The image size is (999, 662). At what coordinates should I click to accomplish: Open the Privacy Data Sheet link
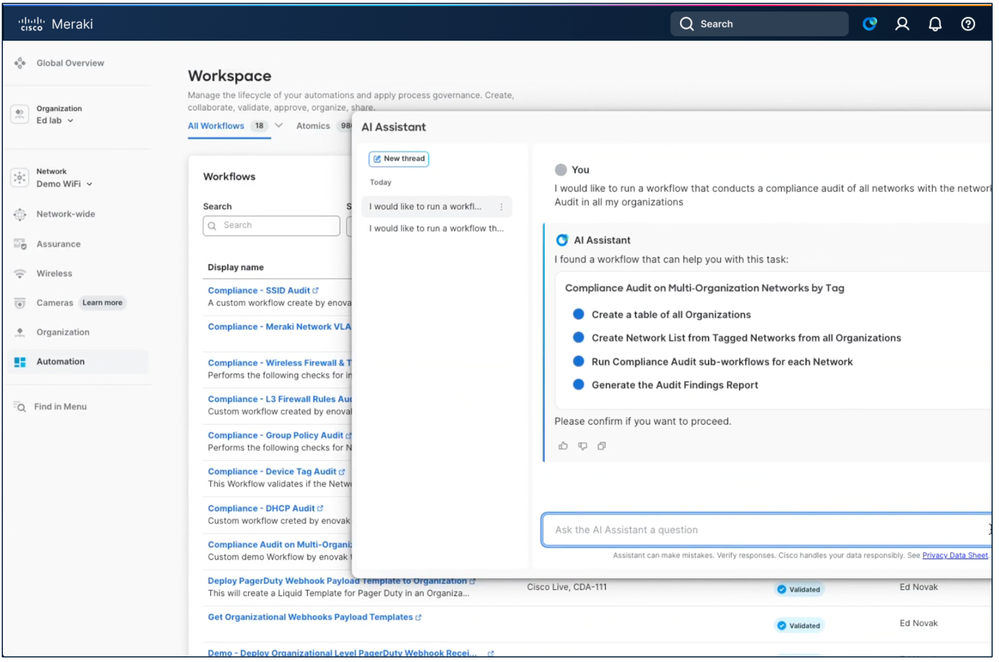click(954, 555)
